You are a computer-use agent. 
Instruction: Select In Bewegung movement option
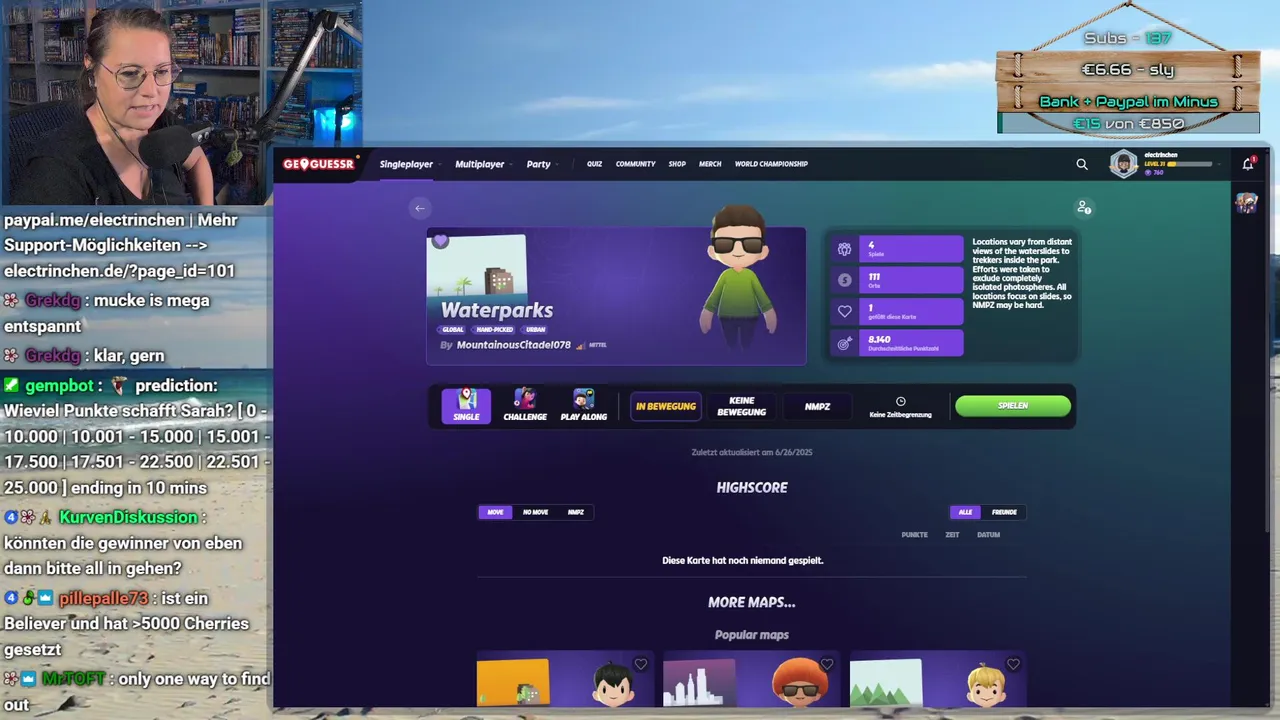[x=666, y=406]
